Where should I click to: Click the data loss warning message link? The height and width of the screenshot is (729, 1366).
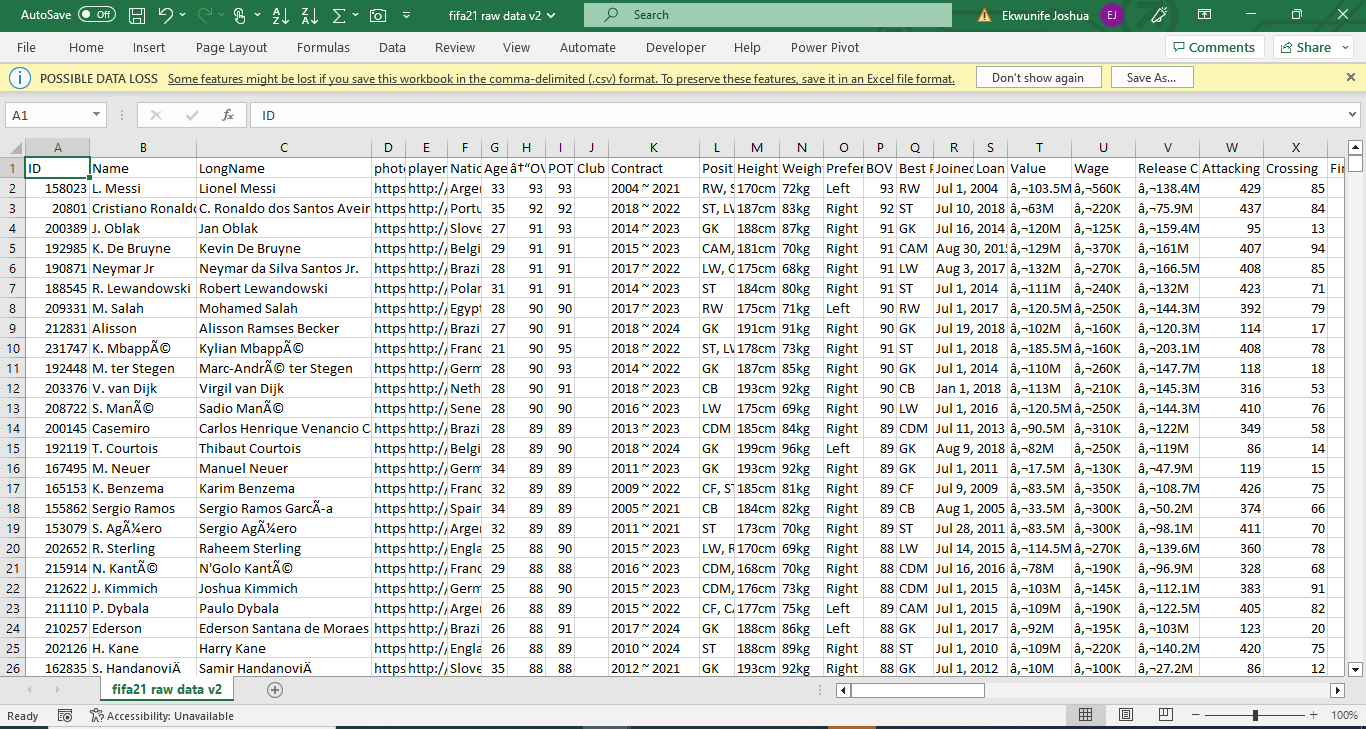pyautogui.click(x=561, y=78)
